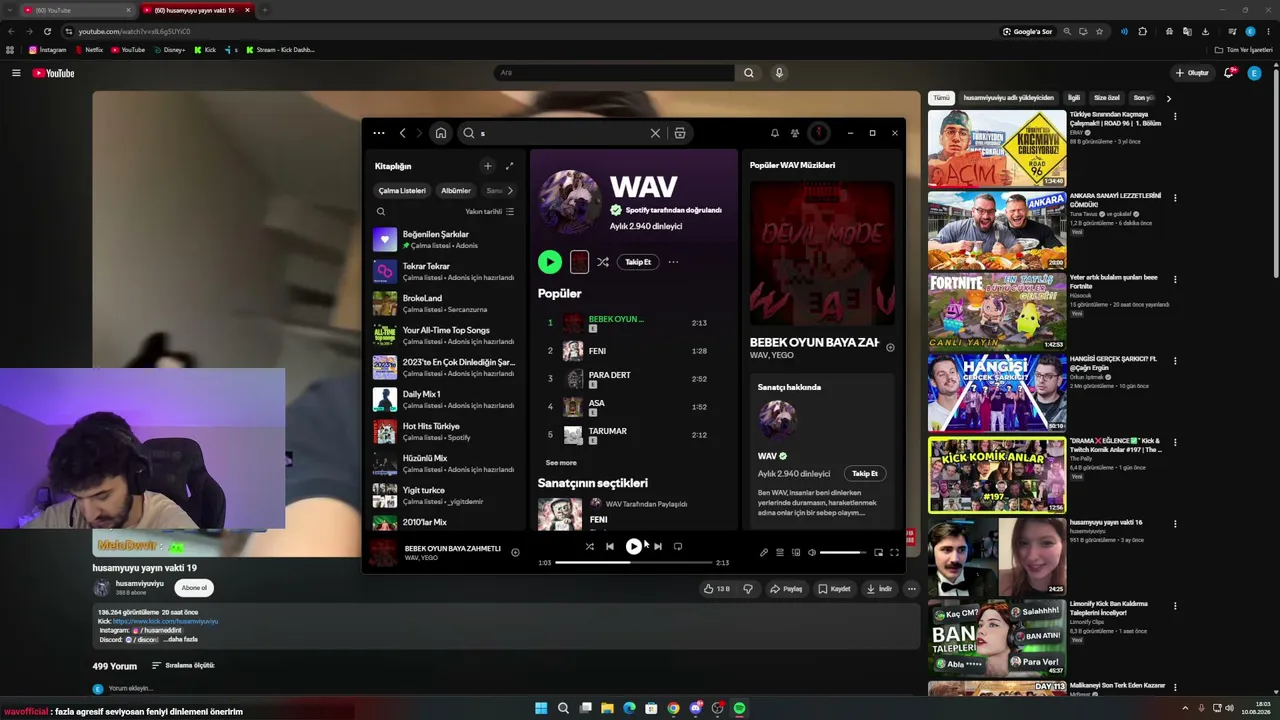Open more options for the WAV artist

[673, 262]
